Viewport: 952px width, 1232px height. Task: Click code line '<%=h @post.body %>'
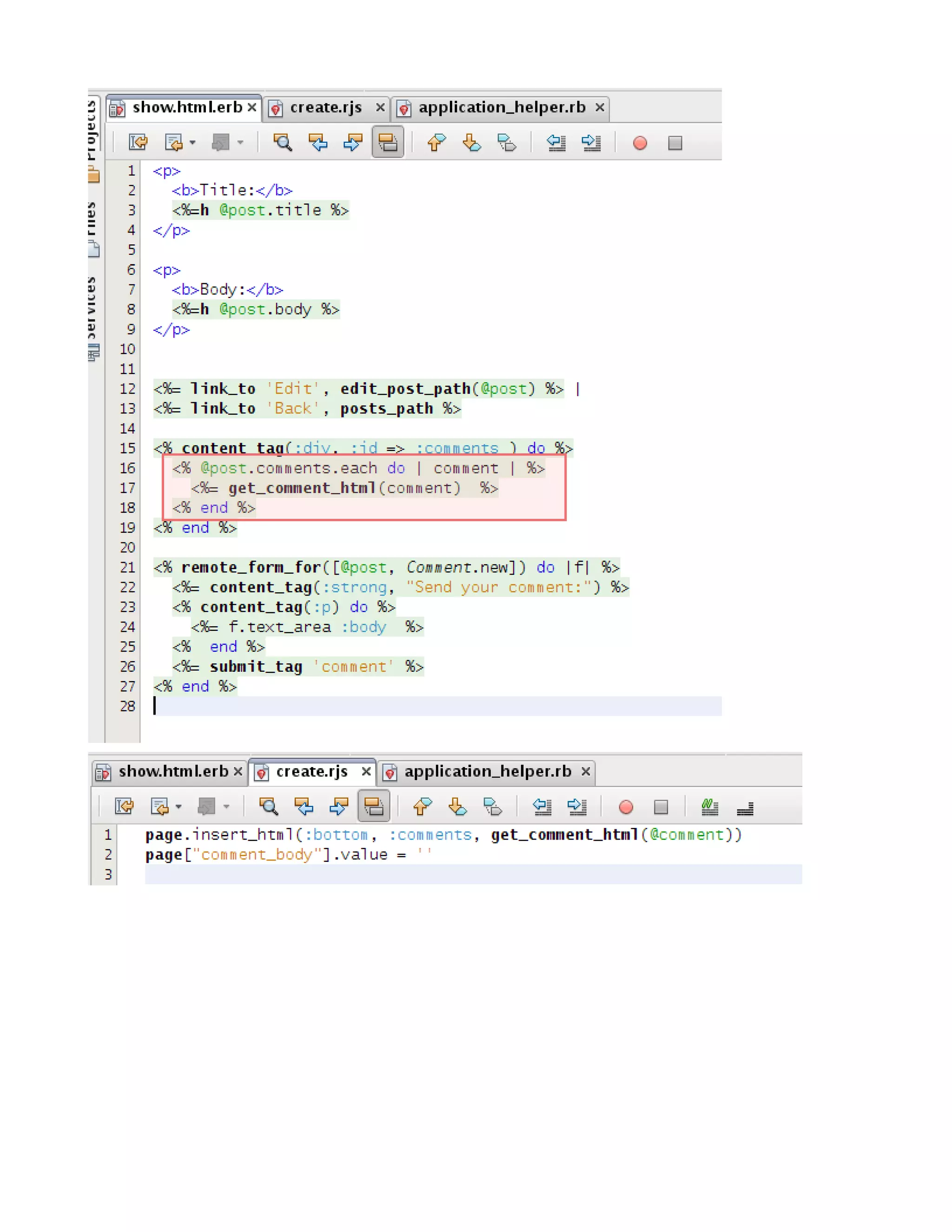click(x=256, y=310)
